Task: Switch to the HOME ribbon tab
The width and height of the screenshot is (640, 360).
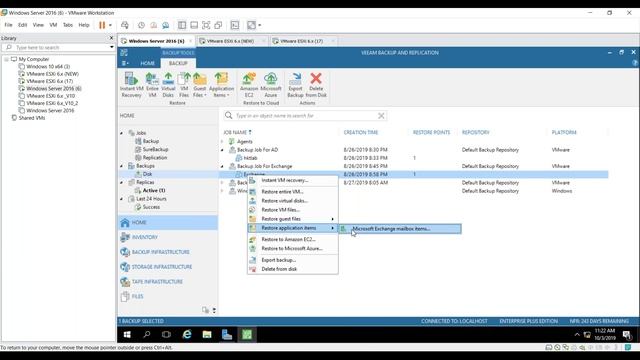Action: (x=147, y=63)
